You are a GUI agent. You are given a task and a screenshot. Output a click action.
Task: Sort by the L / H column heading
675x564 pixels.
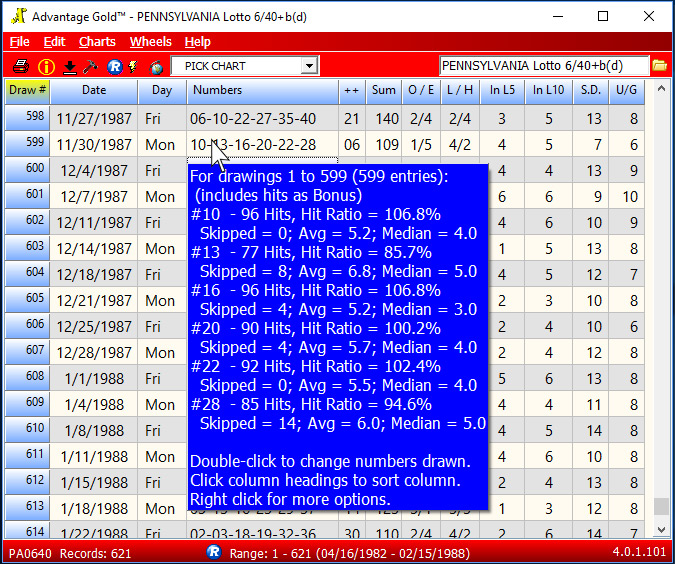(x=460, y=91)
